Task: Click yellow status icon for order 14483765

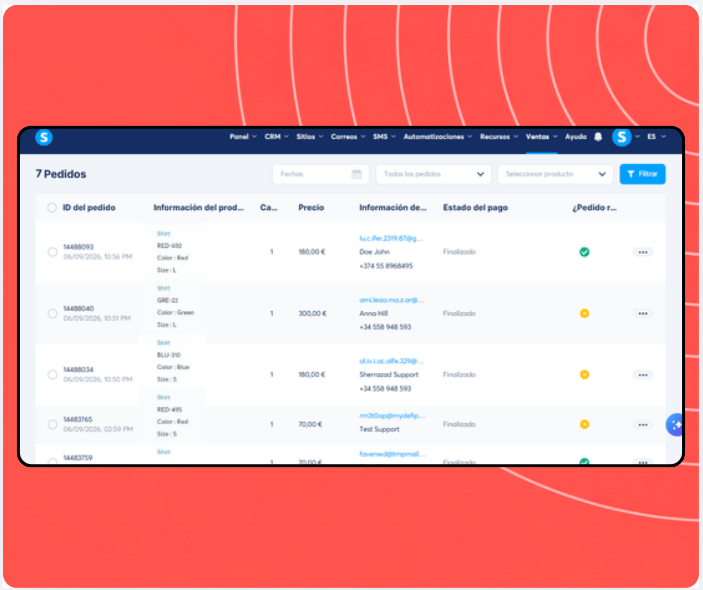Action: click(584, 424)
